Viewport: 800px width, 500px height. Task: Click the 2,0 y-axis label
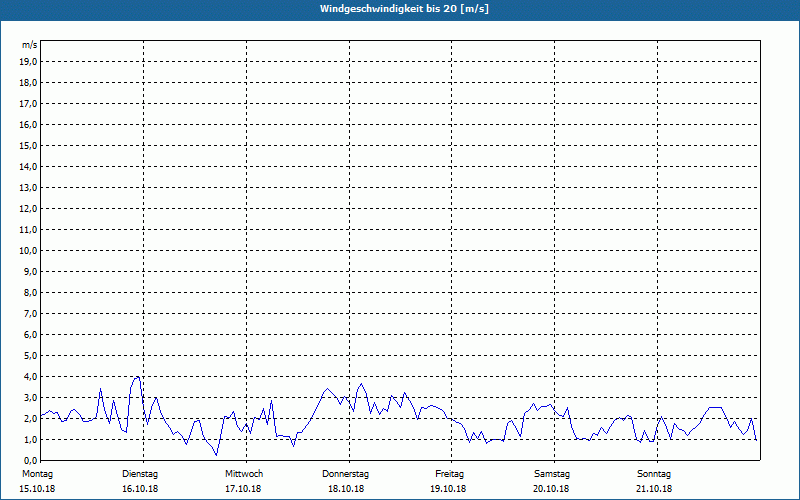pyautogui.click(x=30, y=418)
